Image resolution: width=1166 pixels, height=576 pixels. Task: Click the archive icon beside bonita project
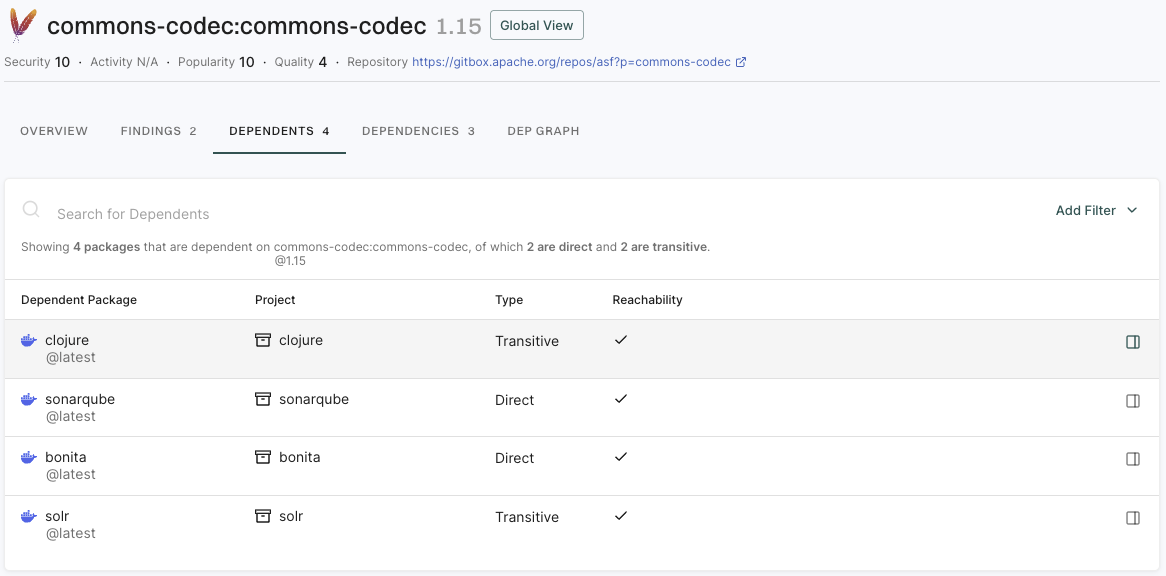[263, 457]
